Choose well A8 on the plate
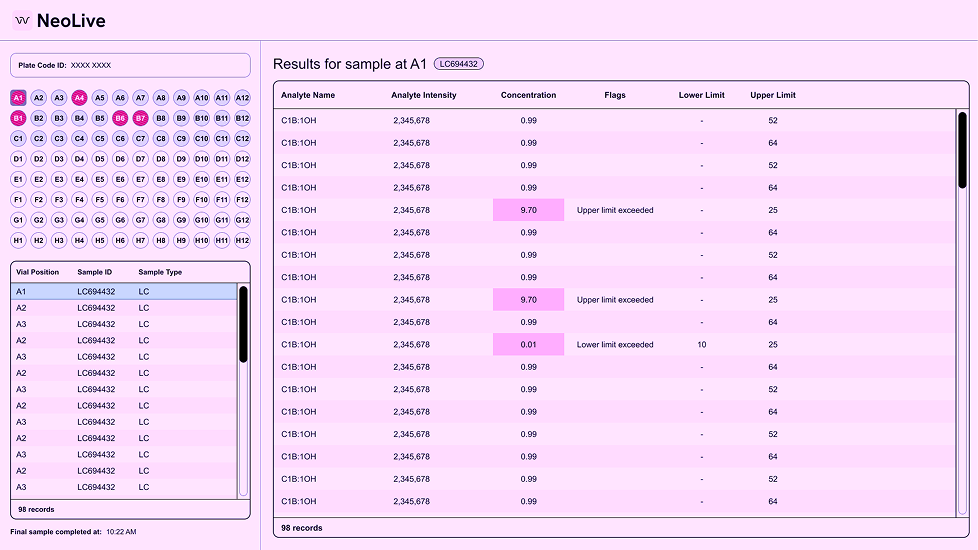Viewport: 978px width, 550px height. [x=161, y=98]
